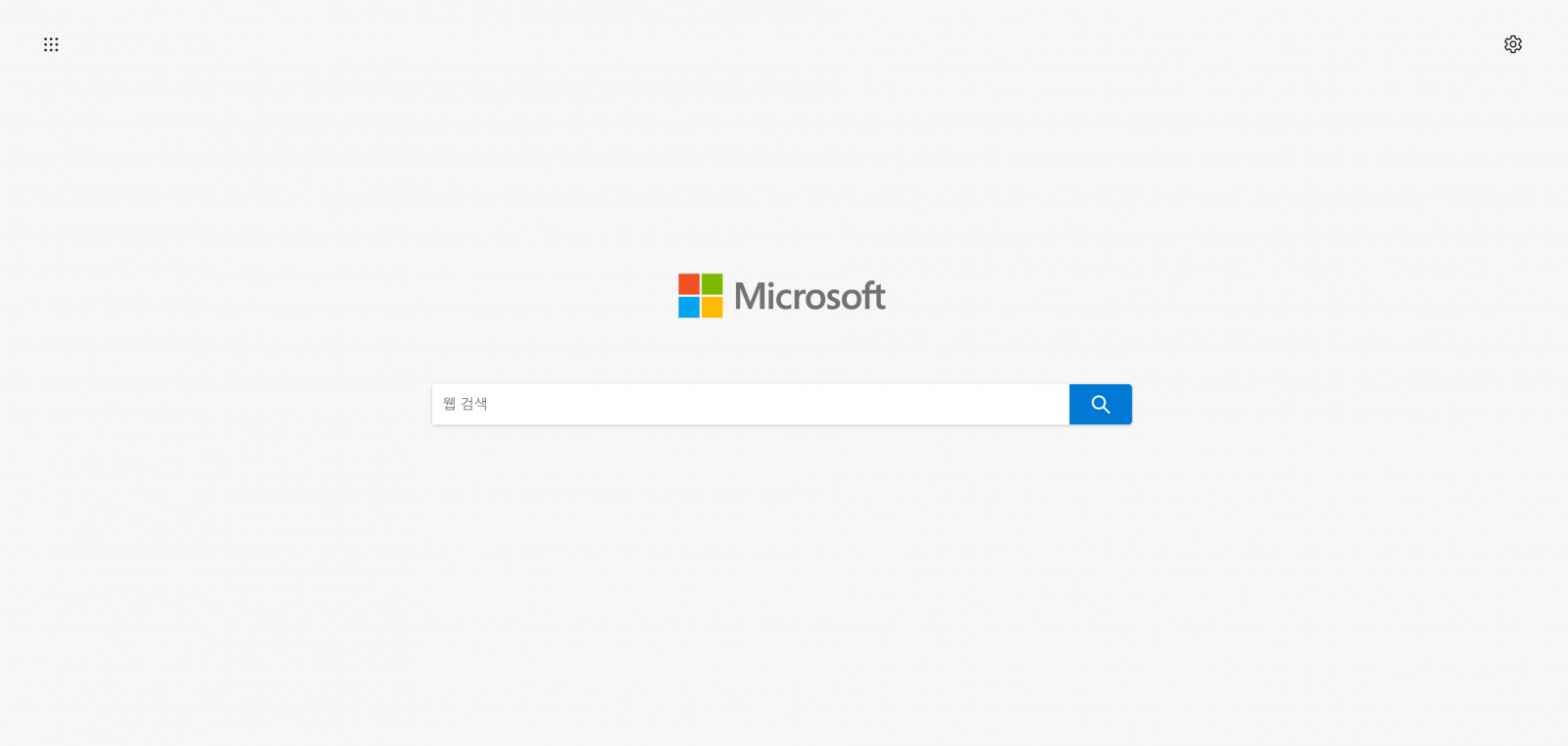
Task: Open the app launcher grid icon
Action: tap(51, 44)
